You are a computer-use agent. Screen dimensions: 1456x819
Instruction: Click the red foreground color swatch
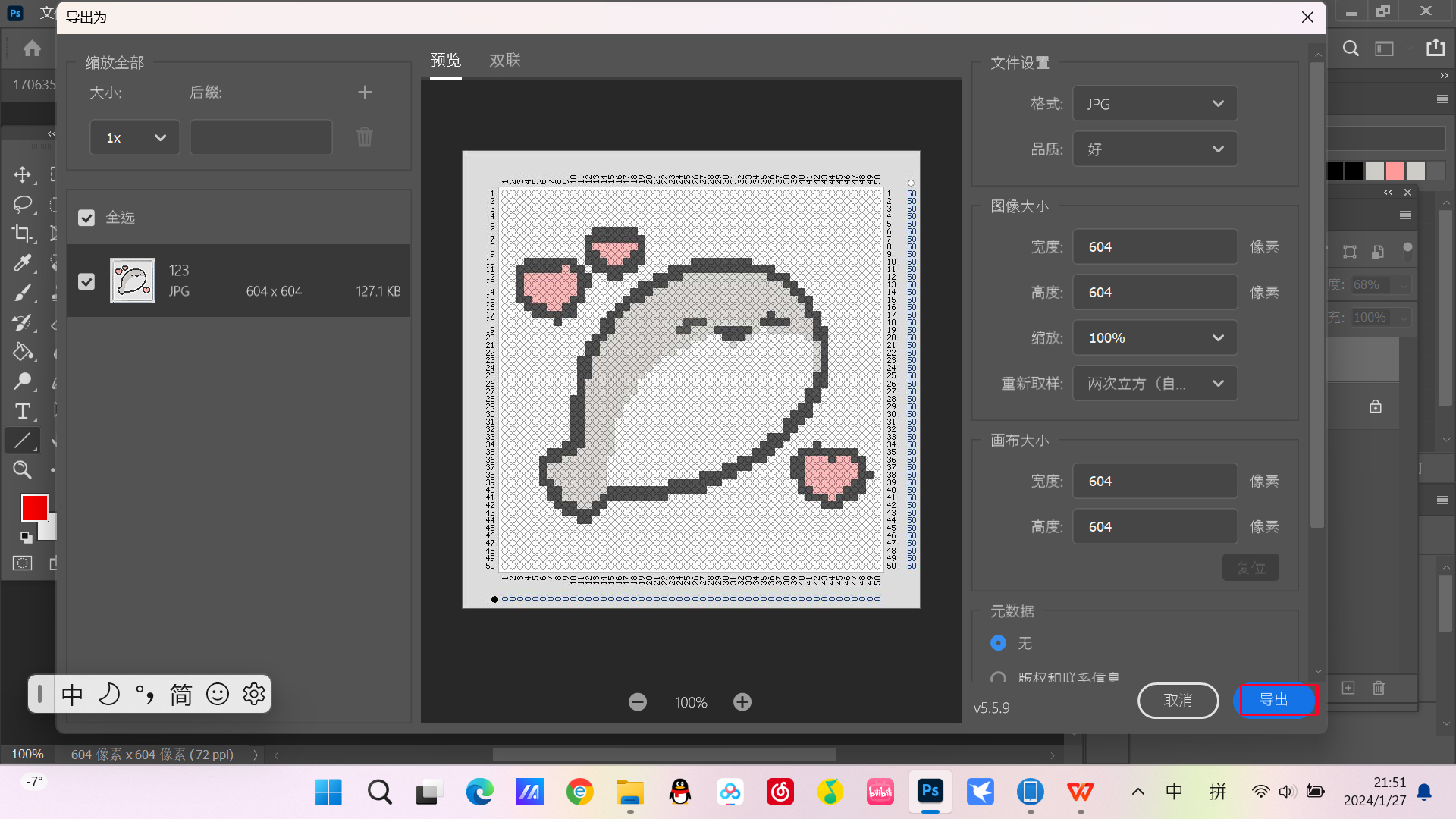(34, 508)
